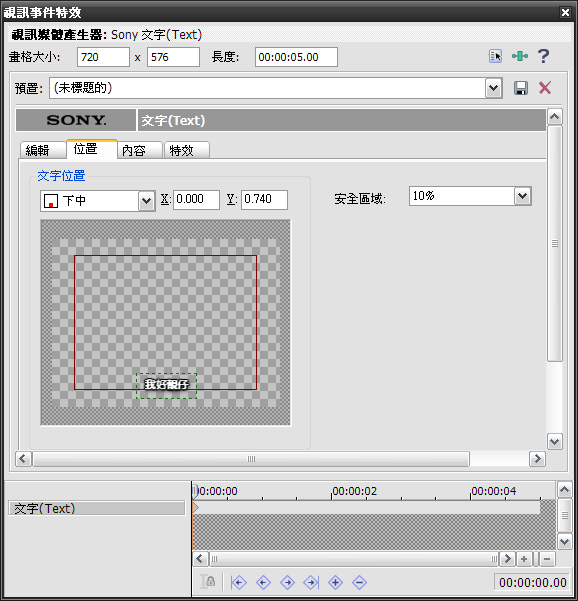Click the Y position input field
Image resolution: width=578 pixels, height=601 pixels.
264,199
